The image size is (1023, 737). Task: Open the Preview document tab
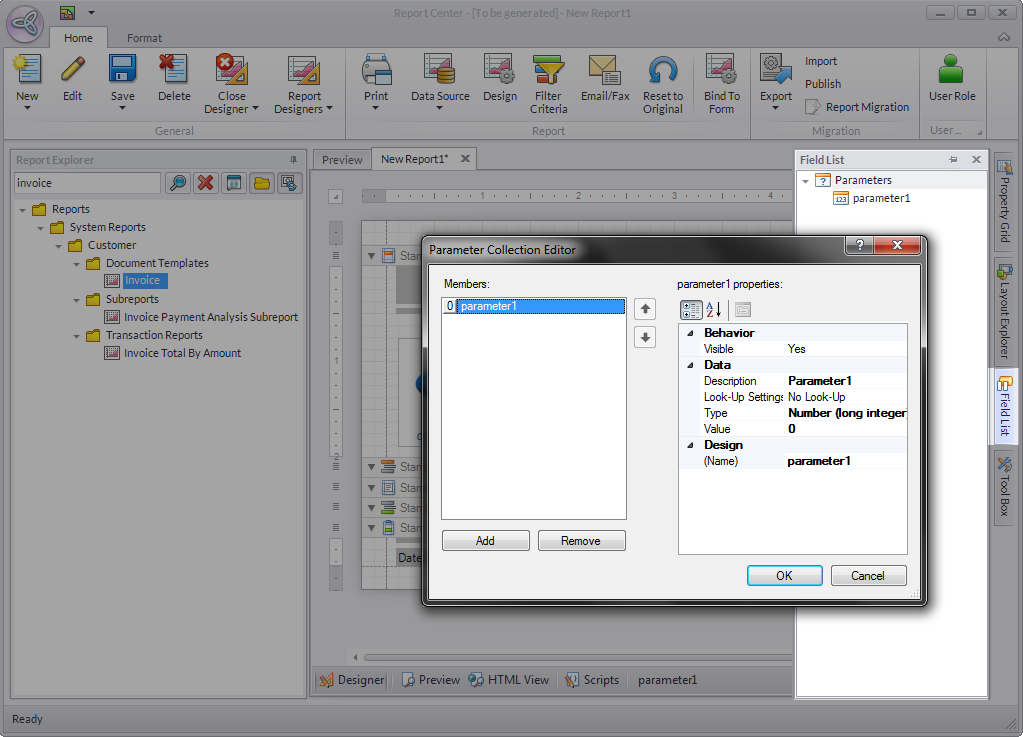click(342, 159)
